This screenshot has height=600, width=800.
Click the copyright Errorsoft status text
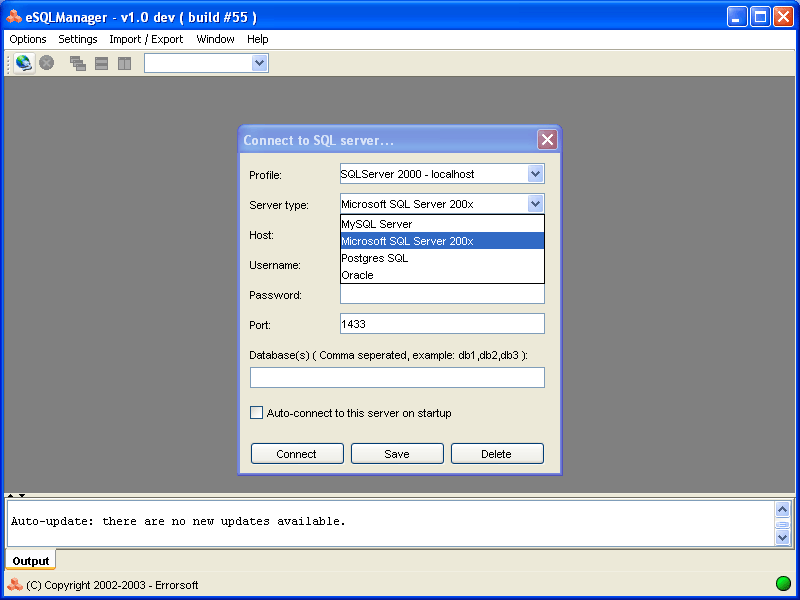coord(112,585)
